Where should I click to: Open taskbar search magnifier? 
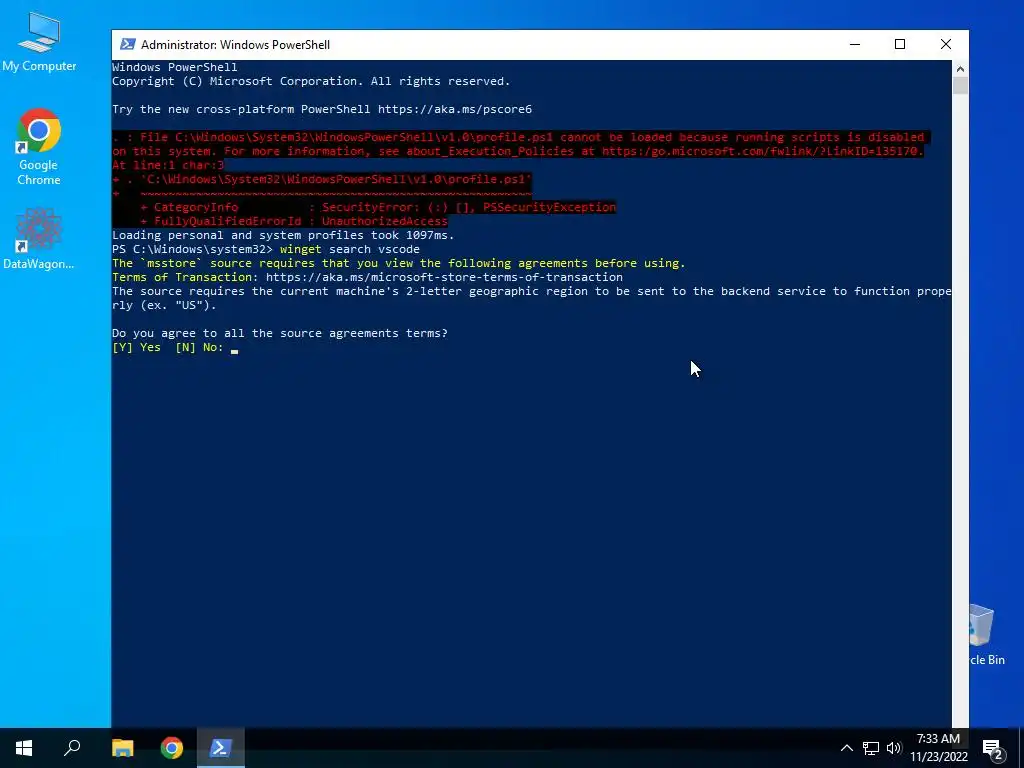pos(72,748)
